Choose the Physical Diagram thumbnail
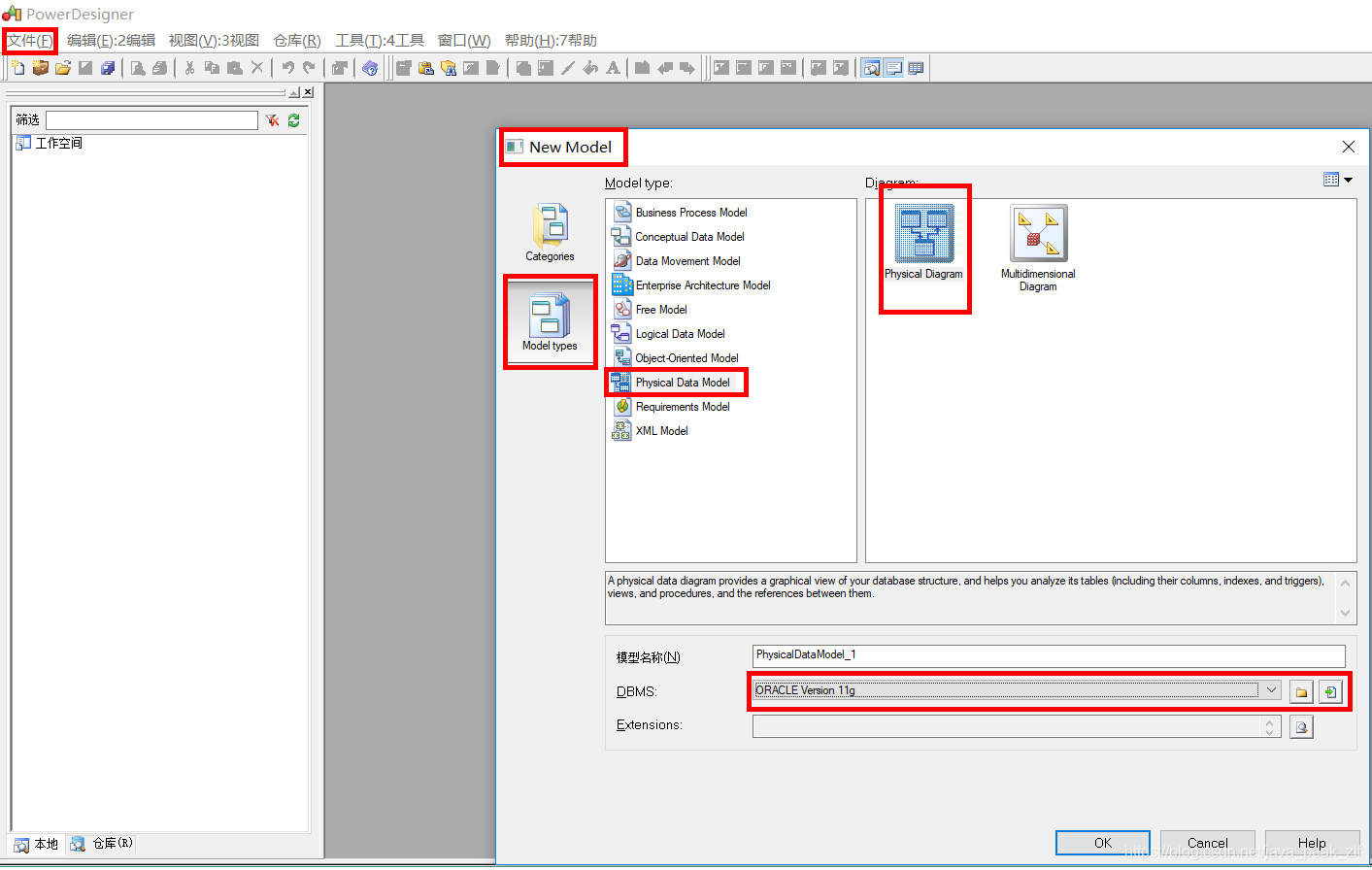Viewport: 1372px width, 870px height. click(924, 243)
